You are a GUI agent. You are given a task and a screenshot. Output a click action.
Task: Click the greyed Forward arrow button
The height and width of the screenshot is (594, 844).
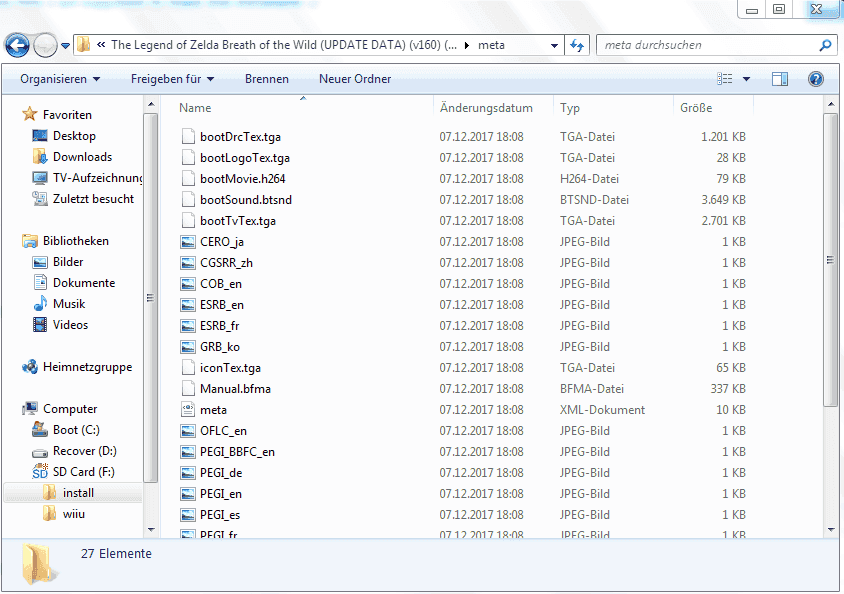(45, 45)
